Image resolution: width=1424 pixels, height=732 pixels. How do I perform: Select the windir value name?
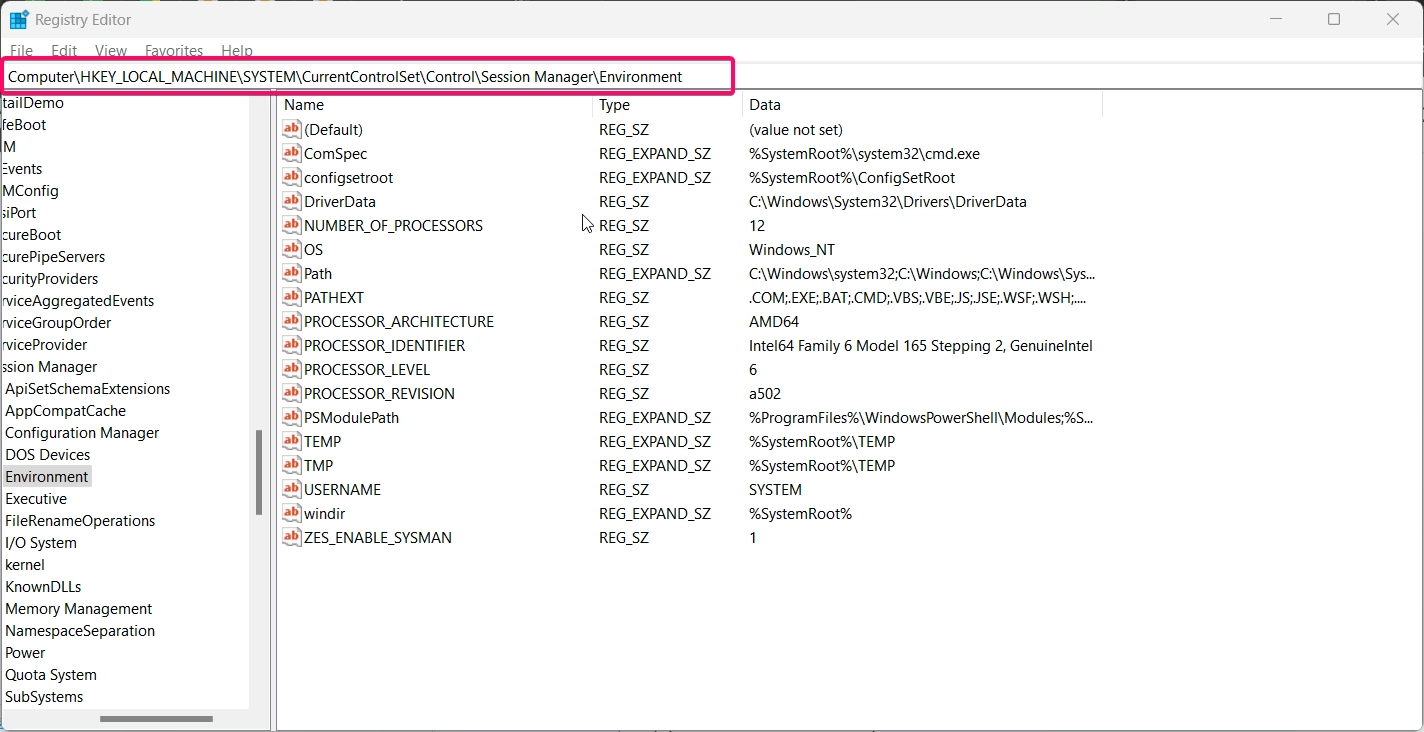[325, 513]
